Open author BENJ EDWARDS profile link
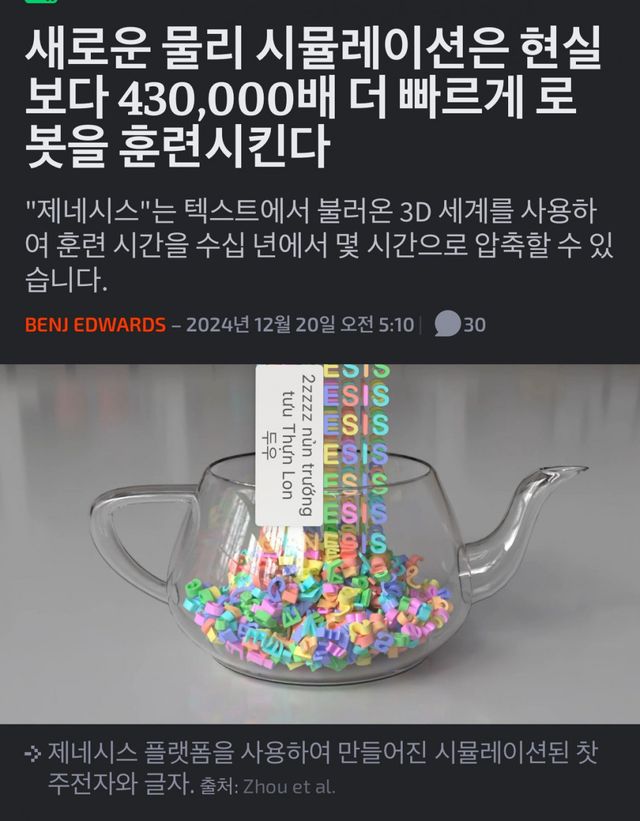 [95, 325]
